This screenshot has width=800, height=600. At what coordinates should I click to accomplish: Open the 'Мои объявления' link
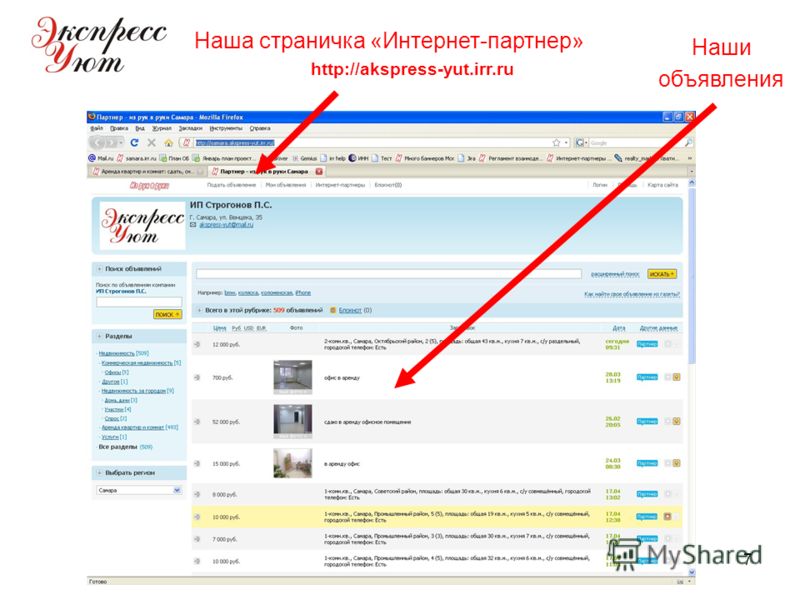(286, 185)
